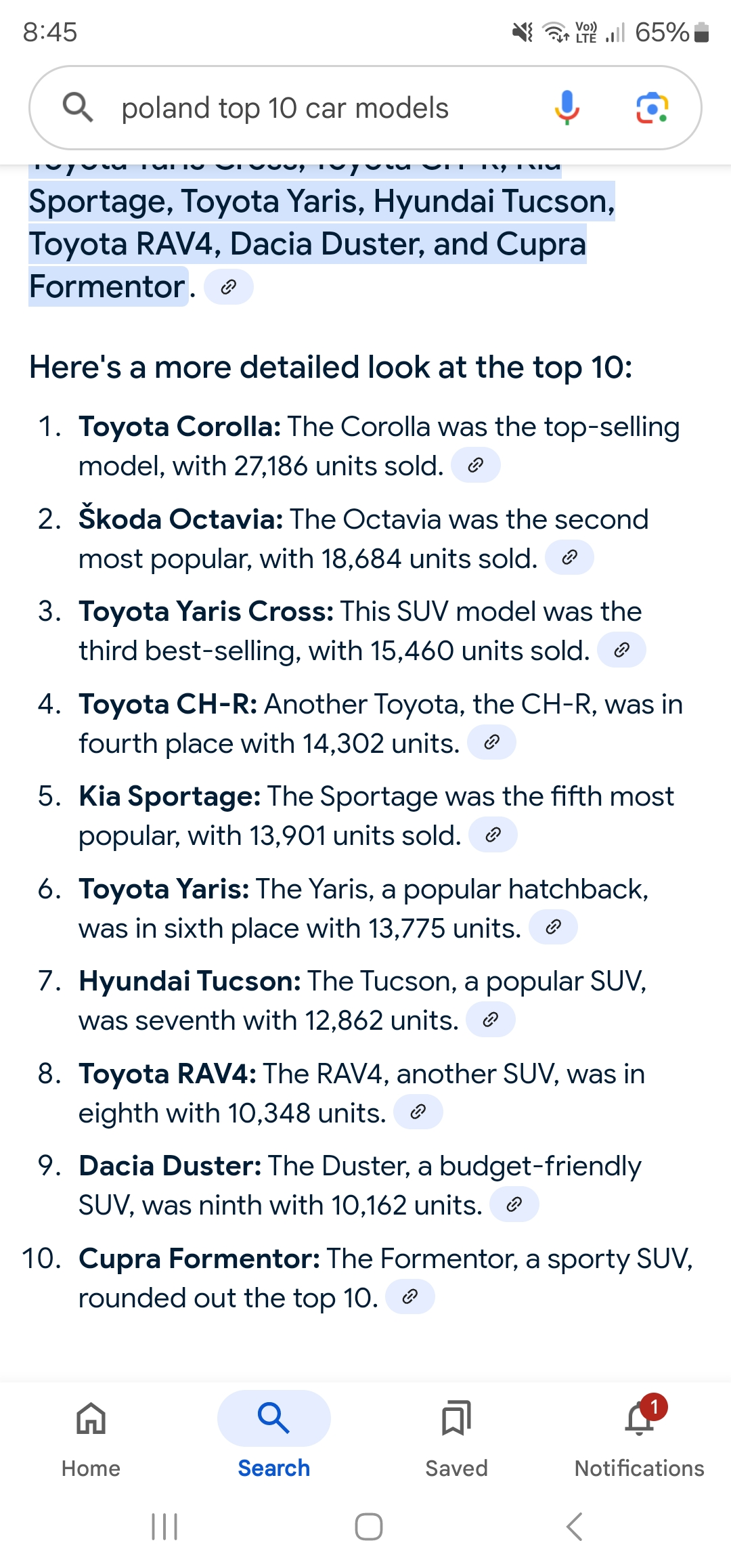Tap source link icon after Yaris Cross

coord(621,651)
